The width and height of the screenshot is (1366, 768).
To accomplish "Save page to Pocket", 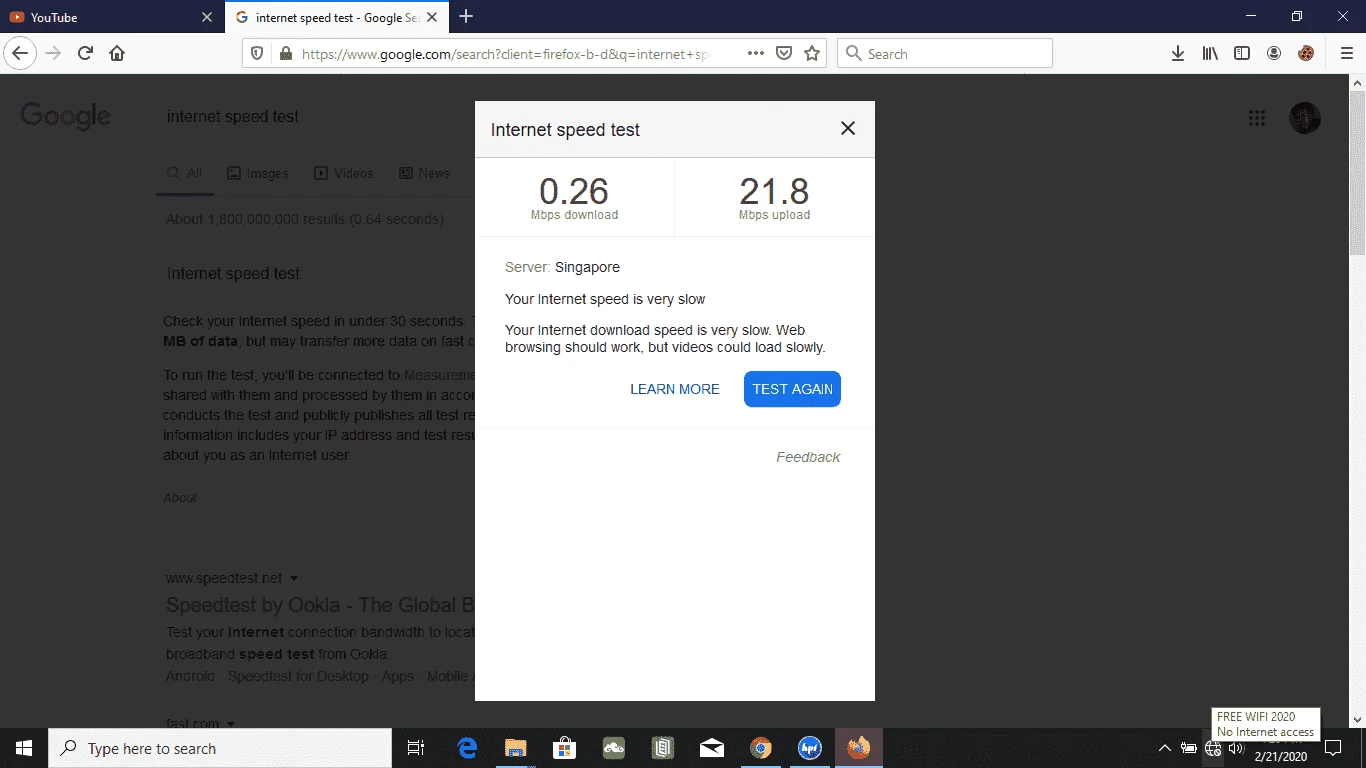I will click(785, 54).
